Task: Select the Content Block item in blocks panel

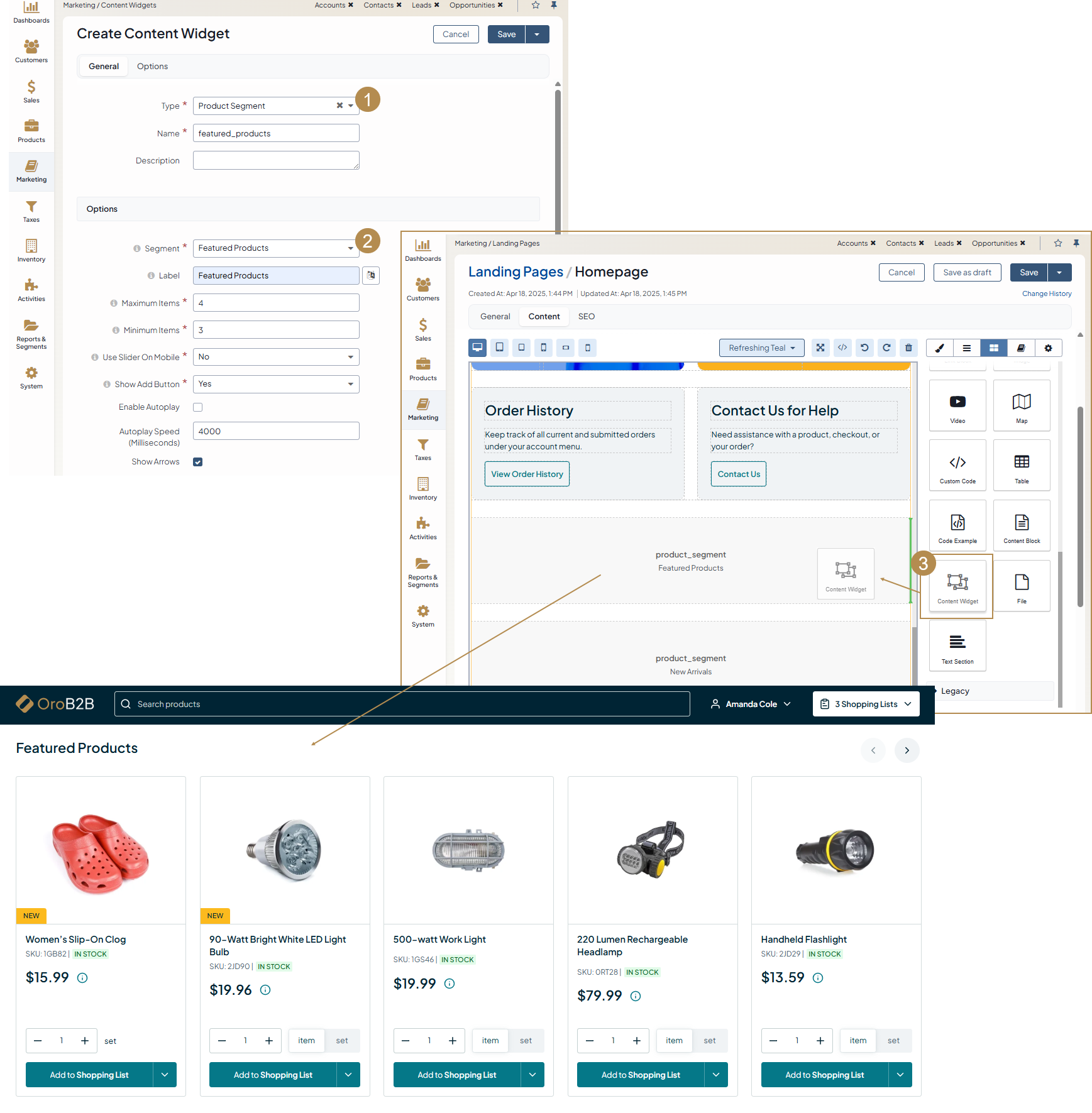Action: pyautogui.click(x=1022, y=525)
